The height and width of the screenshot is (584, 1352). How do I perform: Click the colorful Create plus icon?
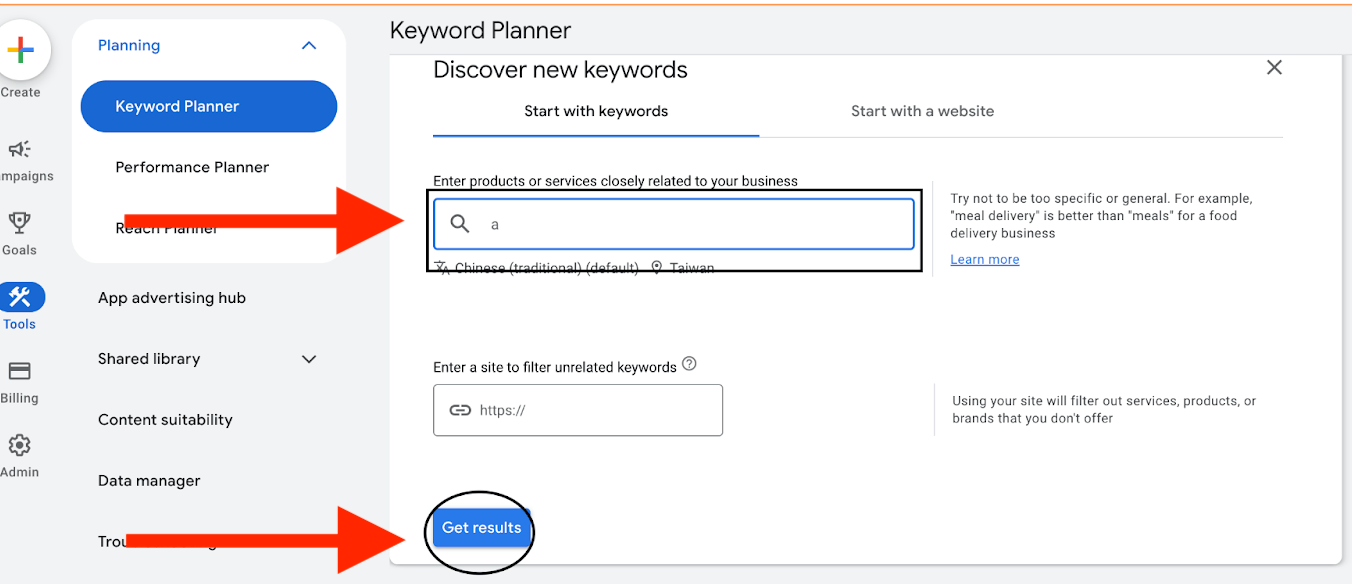pos(20,51)
